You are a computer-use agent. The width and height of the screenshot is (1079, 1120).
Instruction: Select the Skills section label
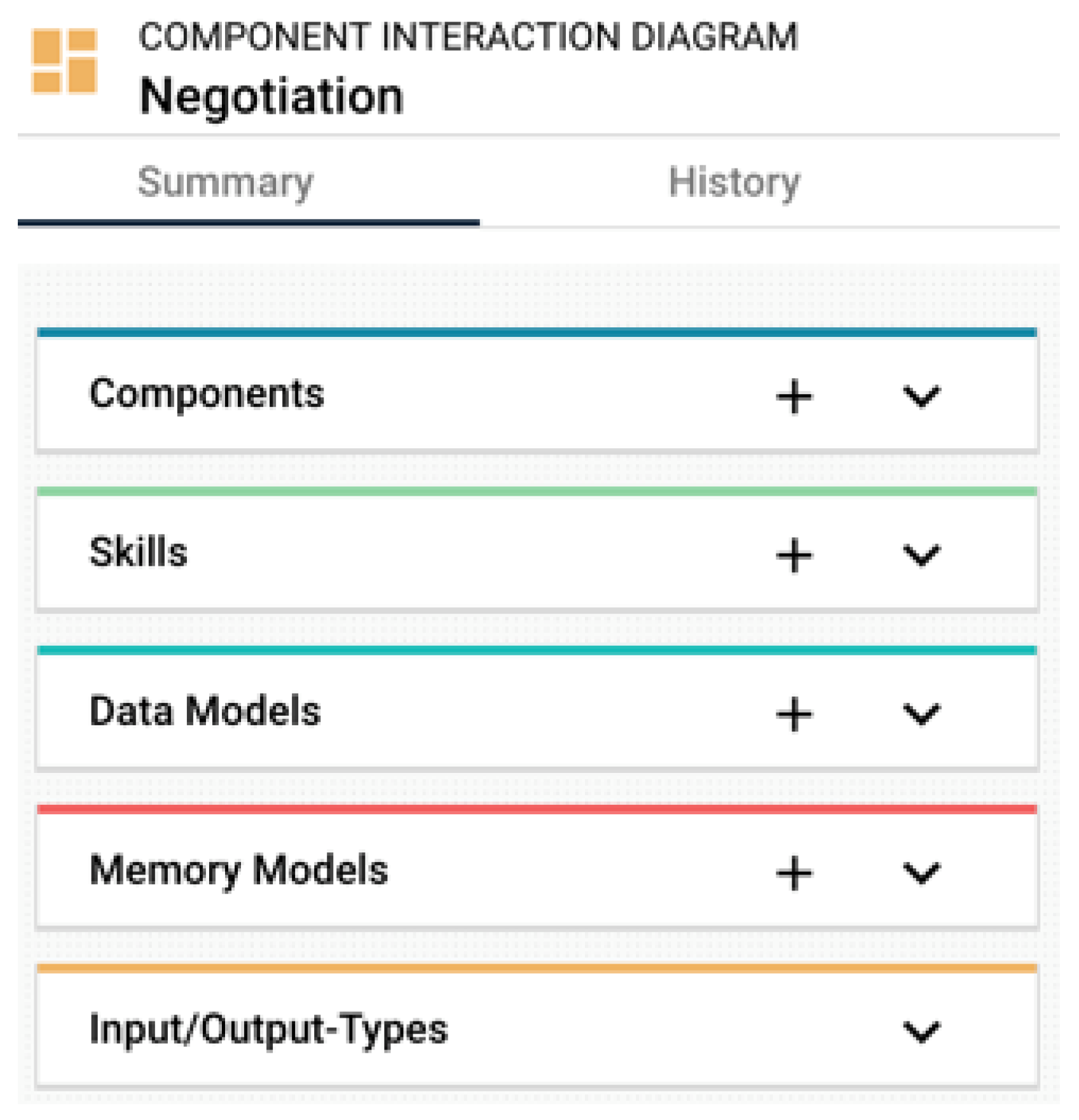139,552
